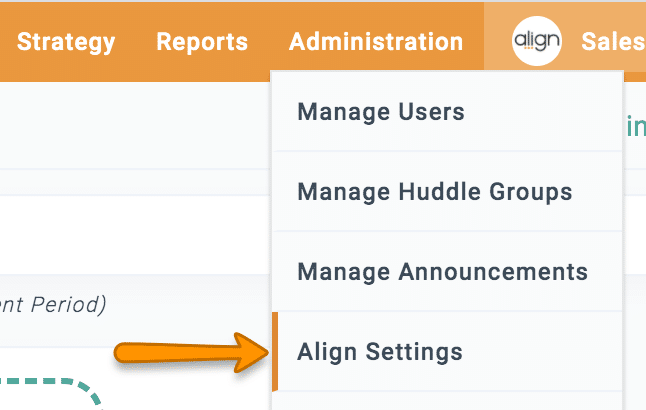The width and height of the screenshot is (646, 410).
Task: Click the white panel holding the dashed shape
Action: (x=180, y=380)
